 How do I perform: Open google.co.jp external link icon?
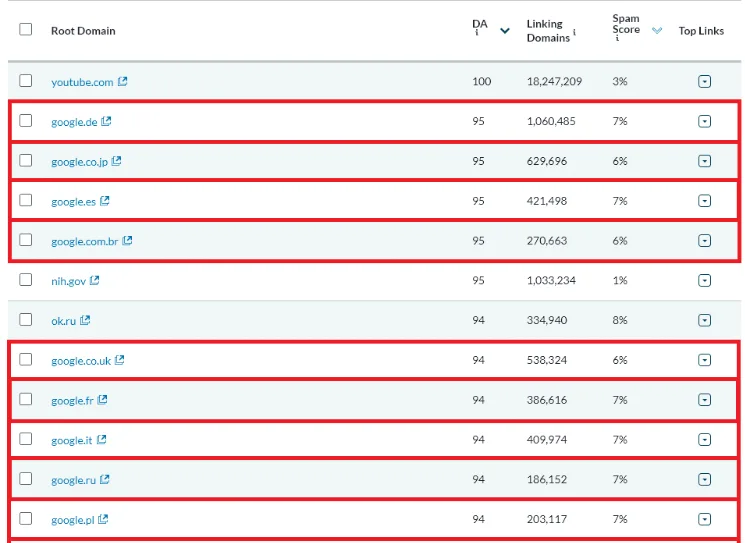(116, 161)
